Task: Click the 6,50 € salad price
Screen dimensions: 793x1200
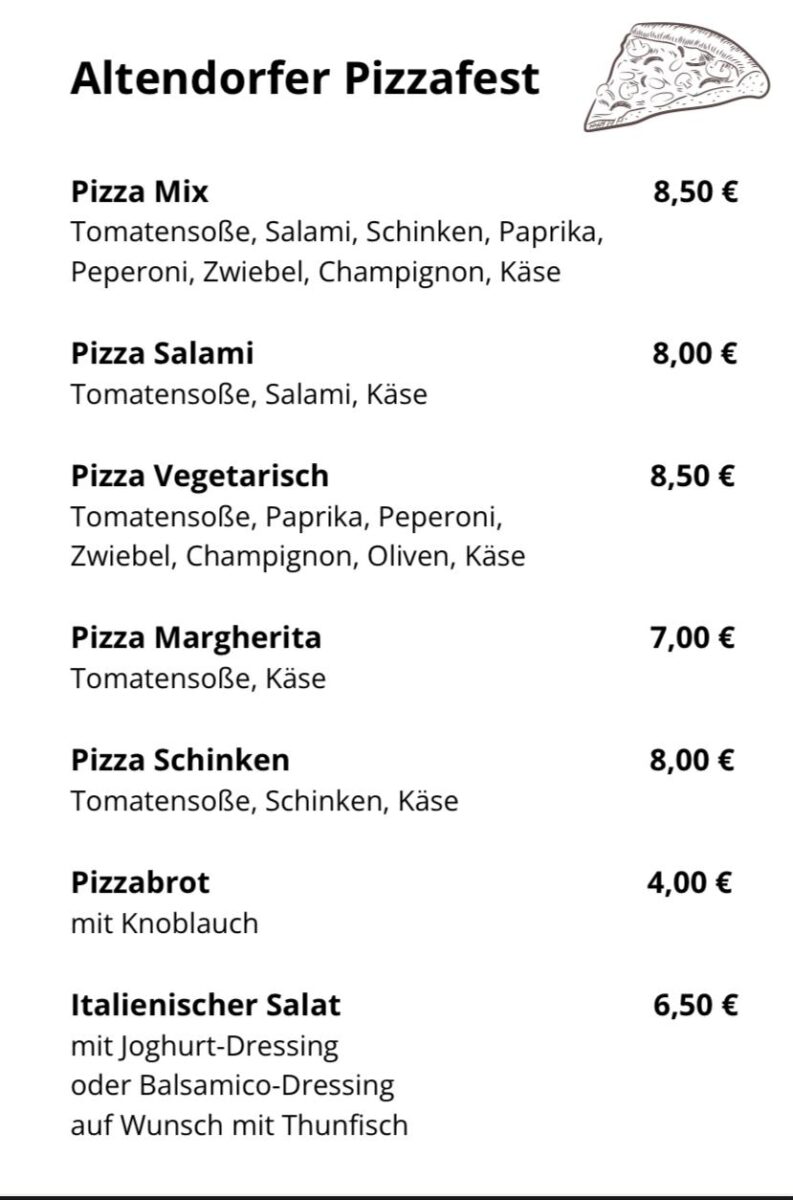Action: click(x=695, y=1005)
